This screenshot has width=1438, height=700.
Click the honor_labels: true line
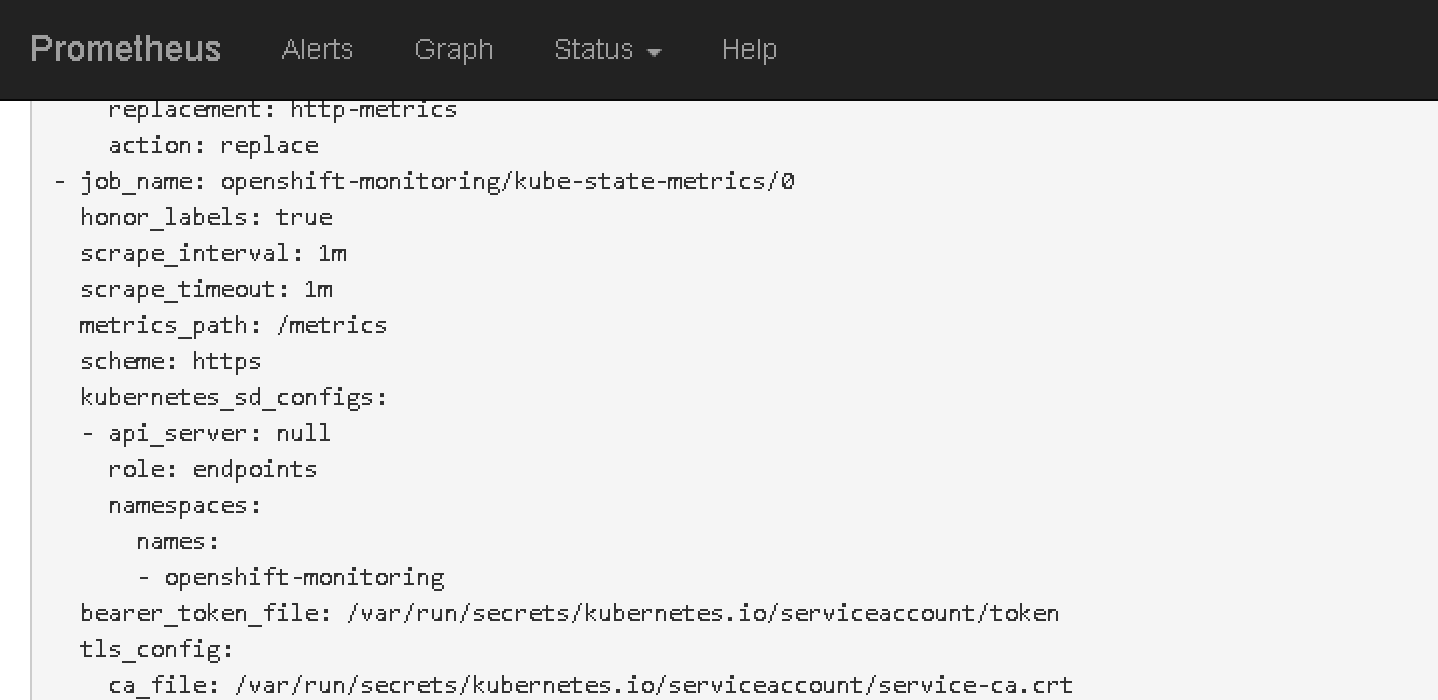206,217
